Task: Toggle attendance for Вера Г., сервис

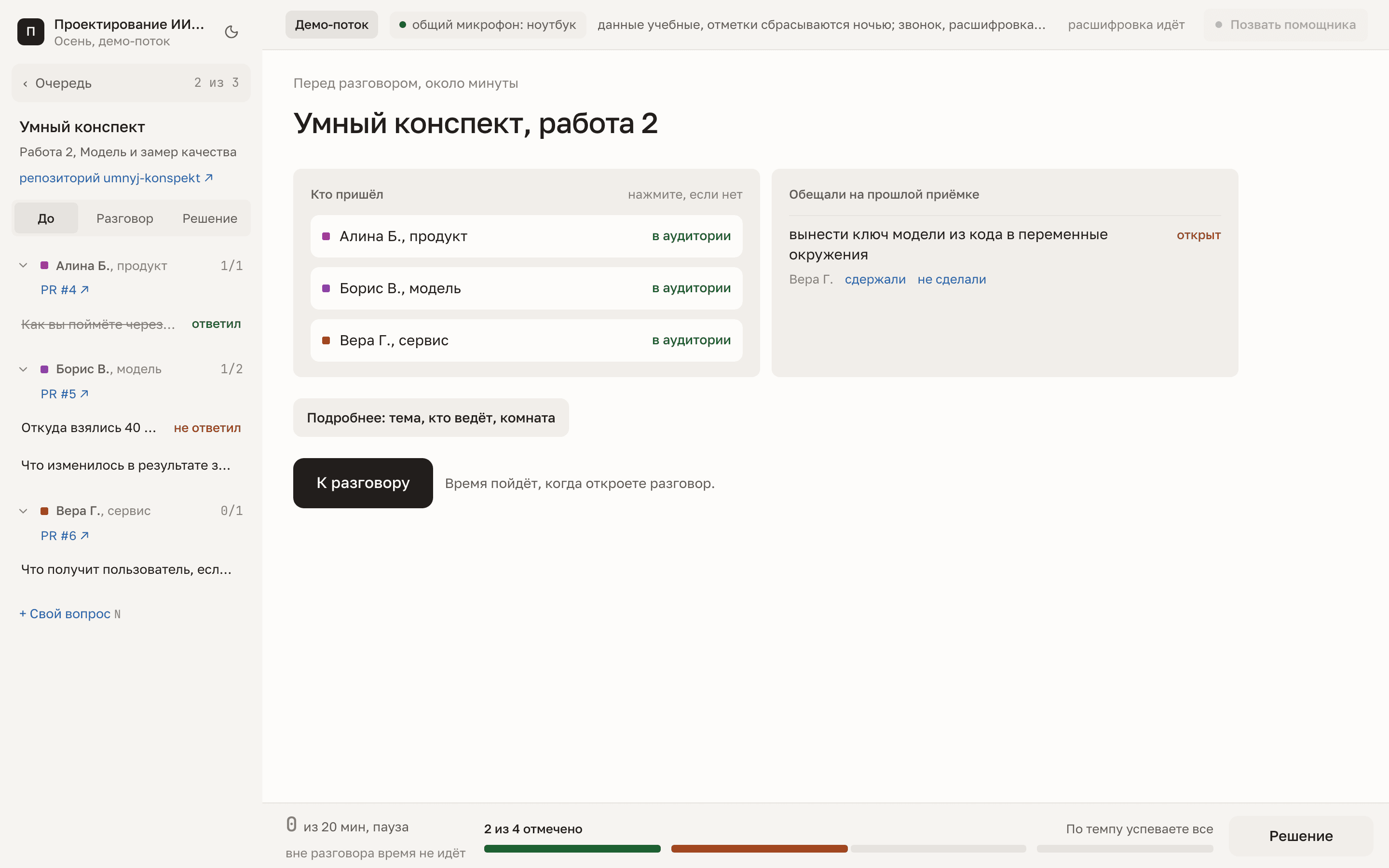Action: point(526,340)
